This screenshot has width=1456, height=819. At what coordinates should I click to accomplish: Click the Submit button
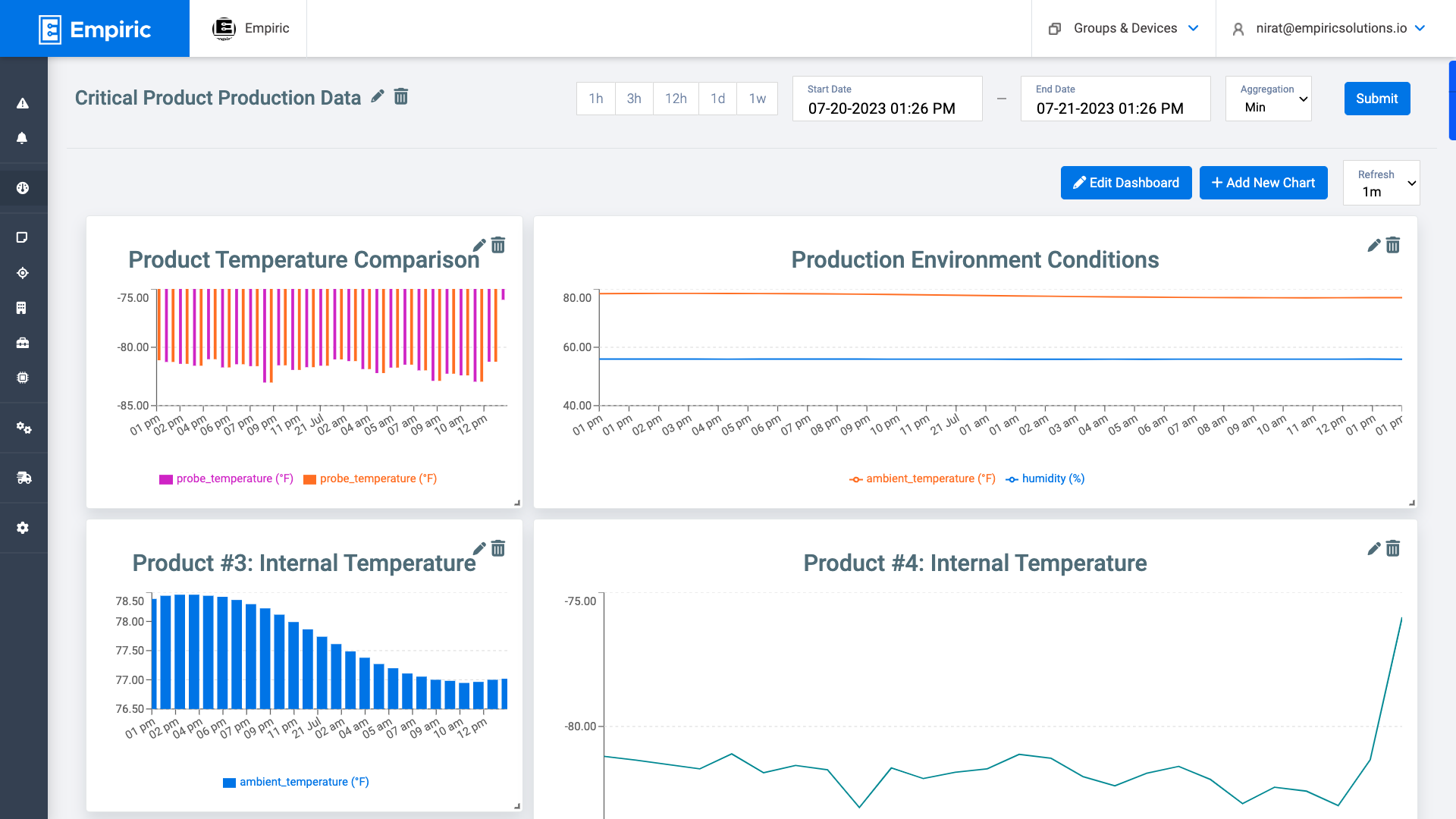point(1376,99)
